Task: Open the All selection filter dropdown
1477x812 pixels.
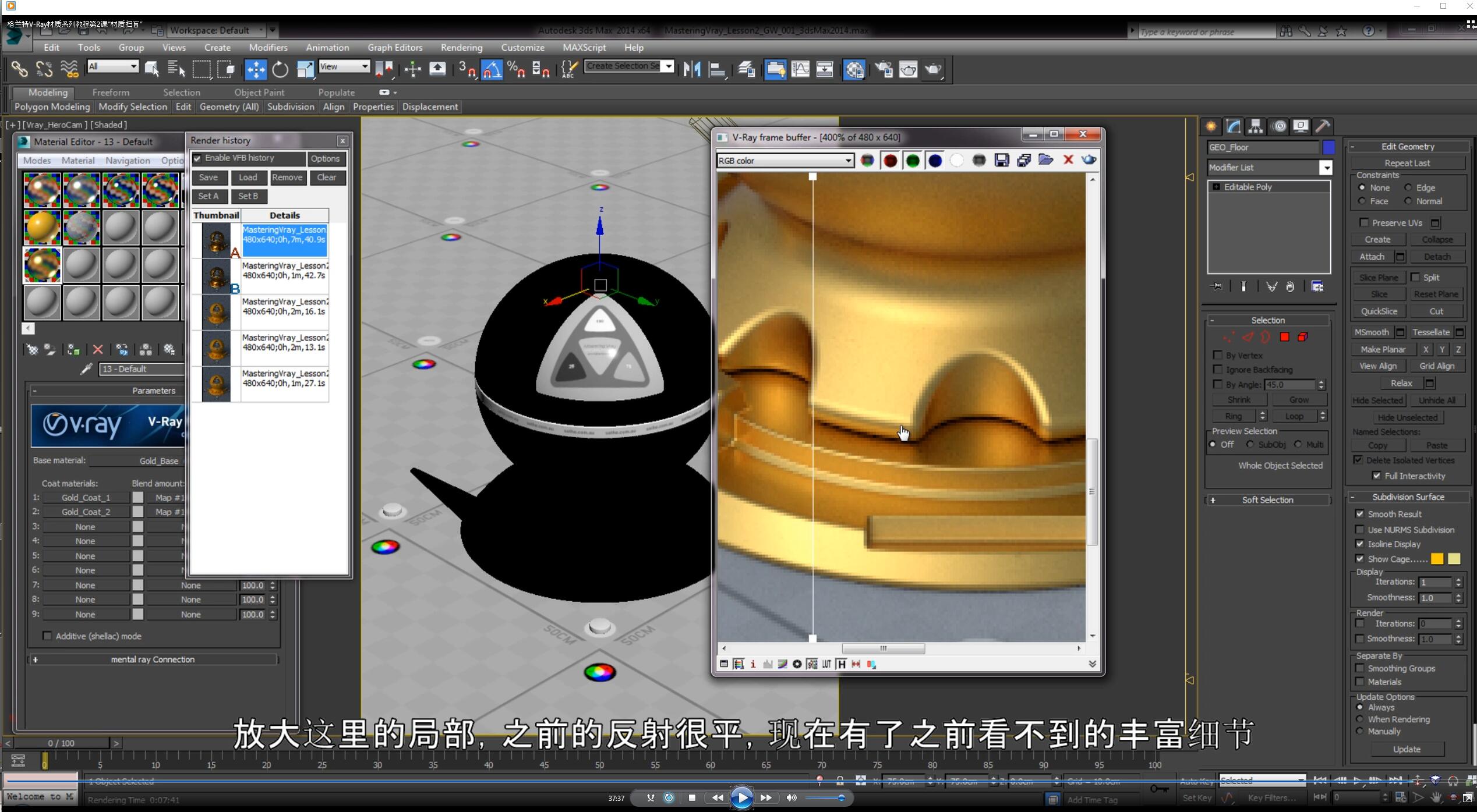Action: pos(113,66)
